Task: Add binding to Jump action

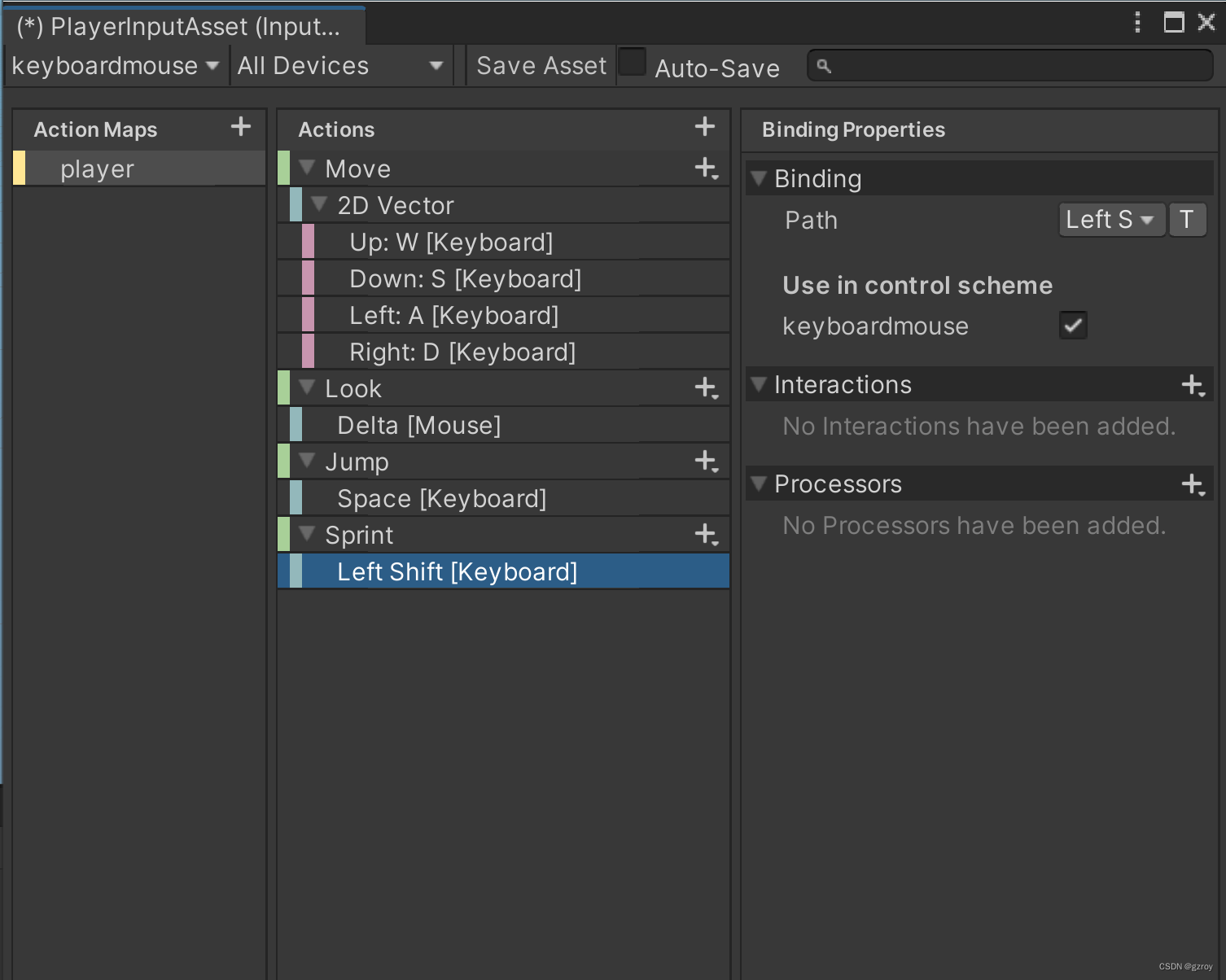Action: [707, 462]
